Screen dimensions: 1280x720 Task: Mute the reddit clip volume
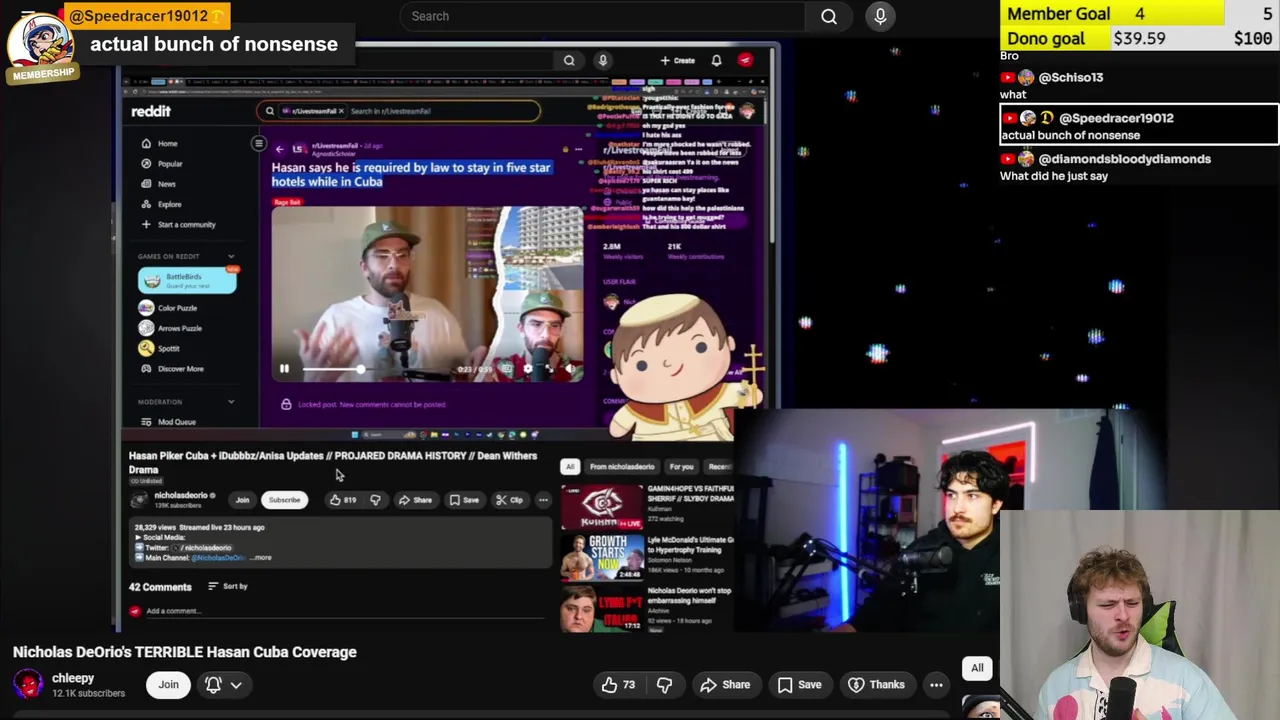point(568,369)
